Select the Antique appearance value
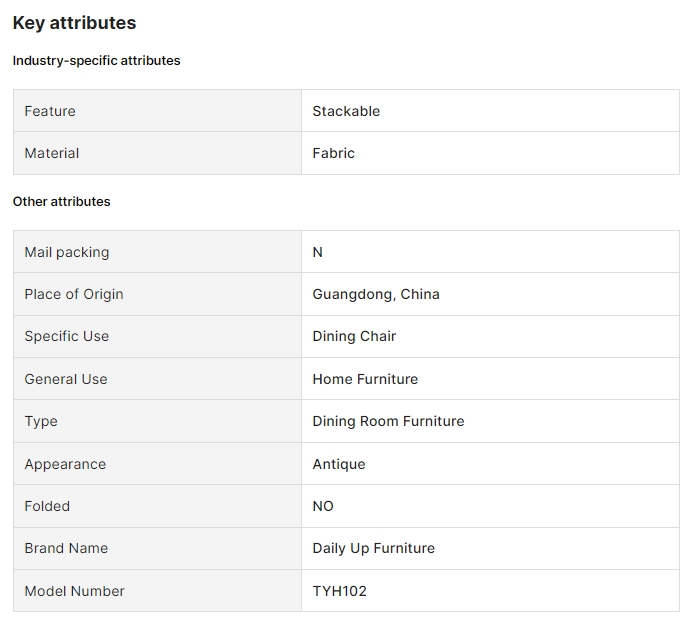 [x=339, y=464]
